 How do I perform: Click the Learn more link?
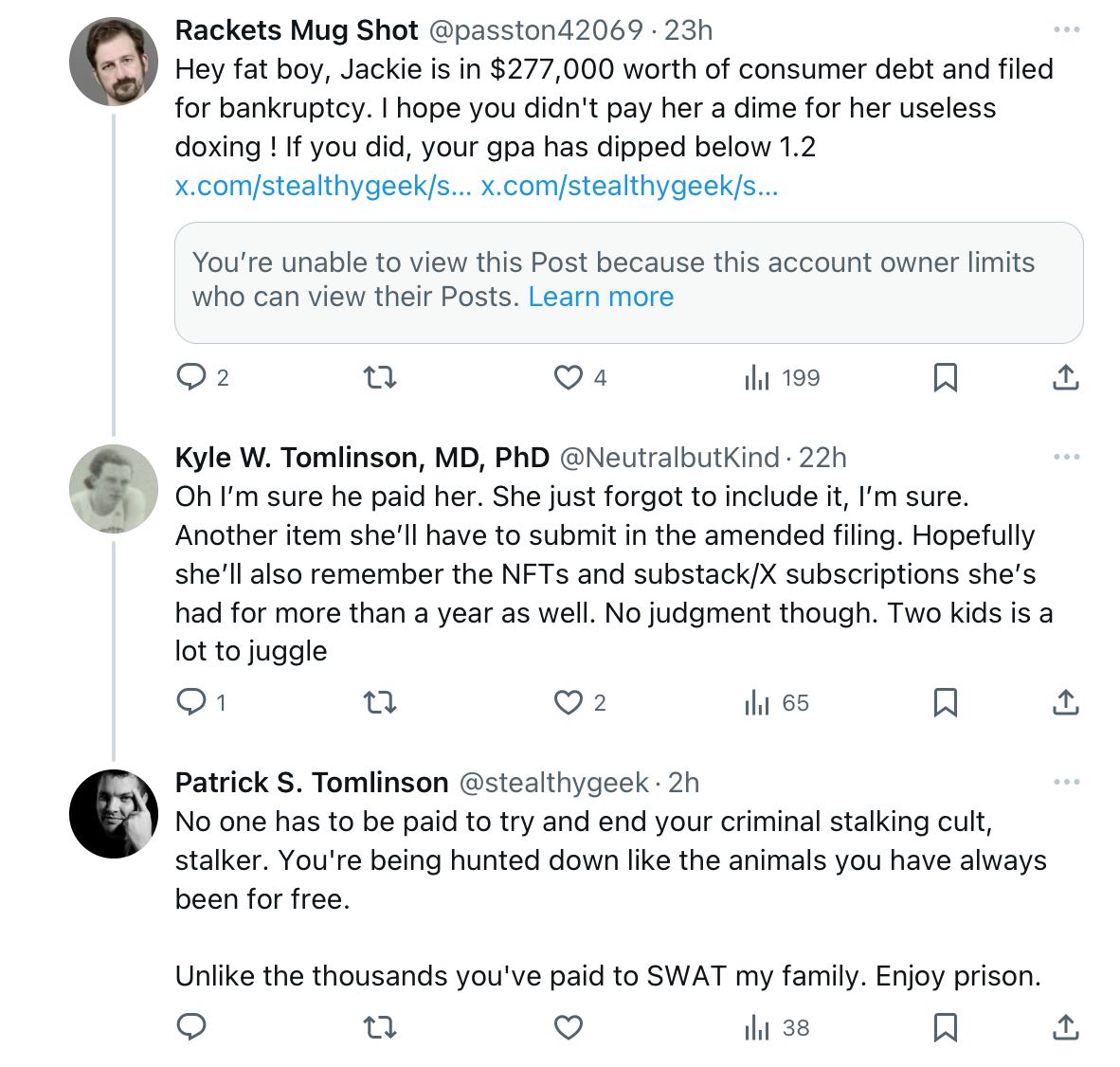601,297
